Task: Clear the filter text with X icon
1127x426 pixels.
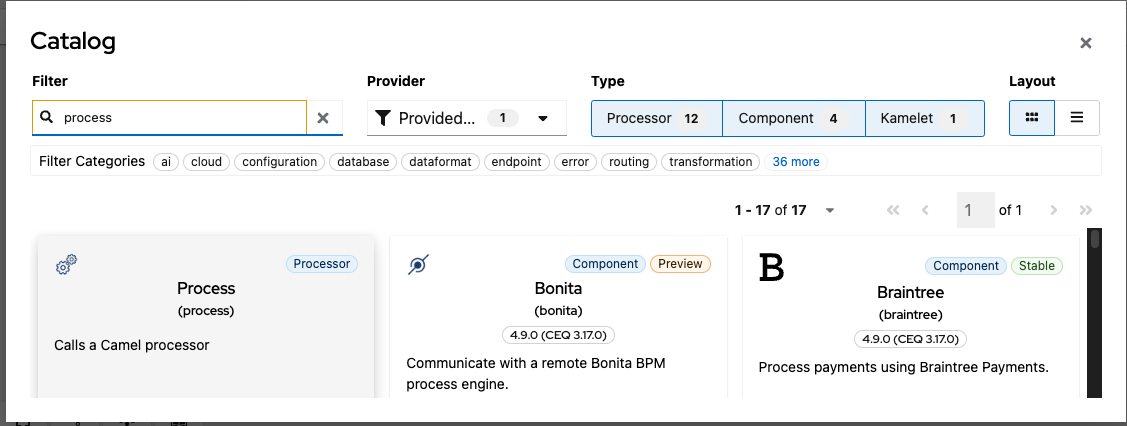Action: 323,118
